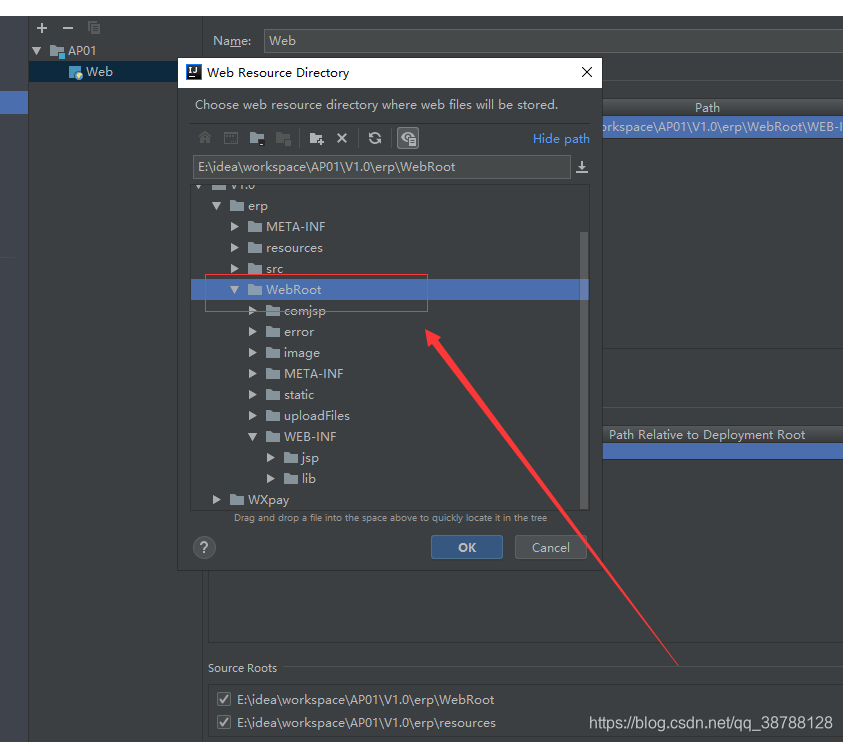Click the AP01 module folder icon
The height and width of the screenshot is (742, 843).
click(x=57, y=51)
